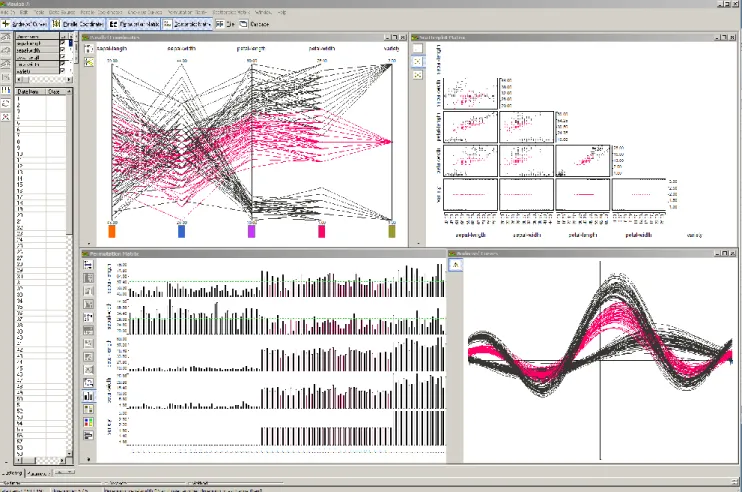Switch to the Labeling tab at bottom left

point(12,473)
